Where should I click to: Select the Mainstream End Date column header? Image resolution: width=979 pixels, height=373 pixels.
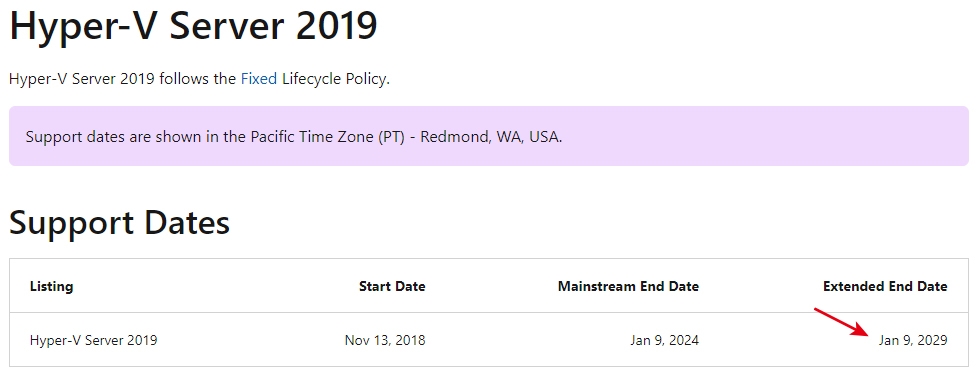[x=628, y=286]
